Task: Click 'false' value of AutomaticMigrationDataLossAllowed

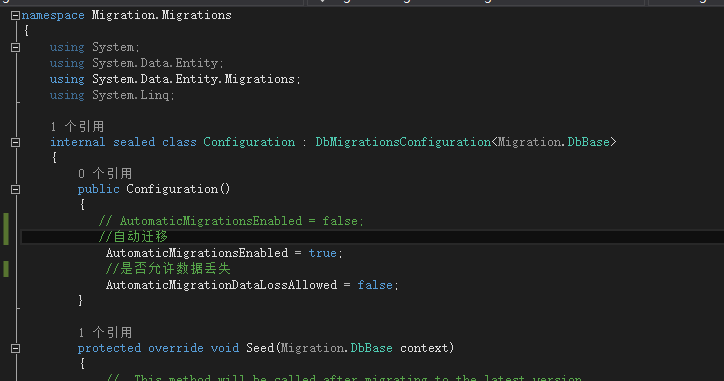Action: [374, 285]
